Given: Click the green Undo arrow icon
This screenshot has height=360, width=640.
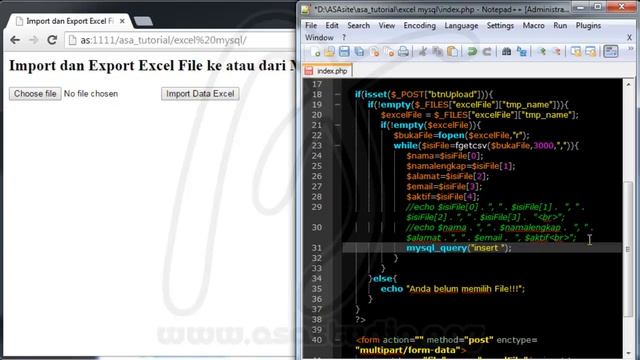Looking at the screenshot, I should point(472,51).
